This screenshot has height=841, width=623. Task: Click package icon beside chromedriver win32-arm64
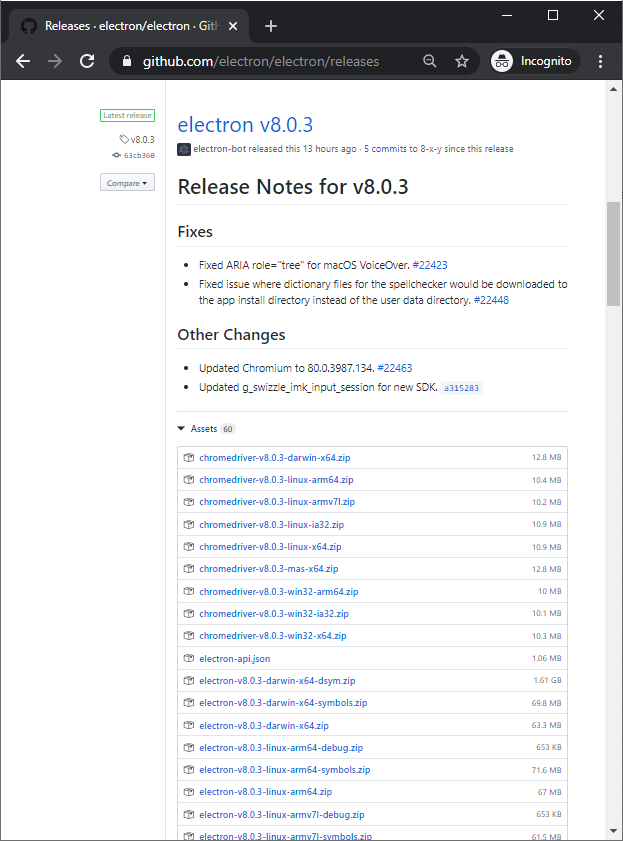pos(189,592)
